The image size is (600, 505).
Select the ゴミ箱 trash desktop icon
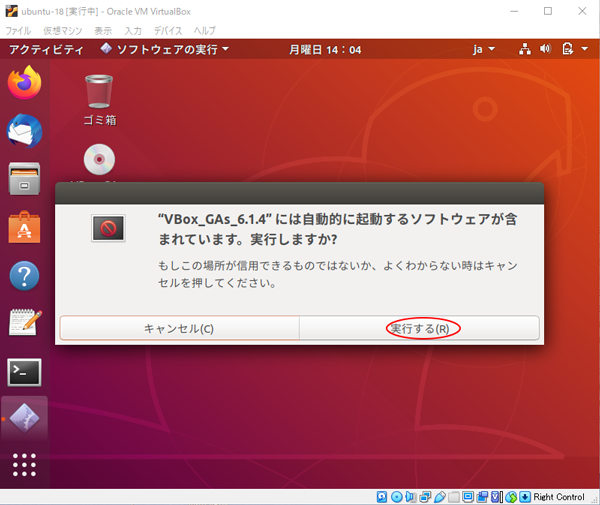point(99,100)
